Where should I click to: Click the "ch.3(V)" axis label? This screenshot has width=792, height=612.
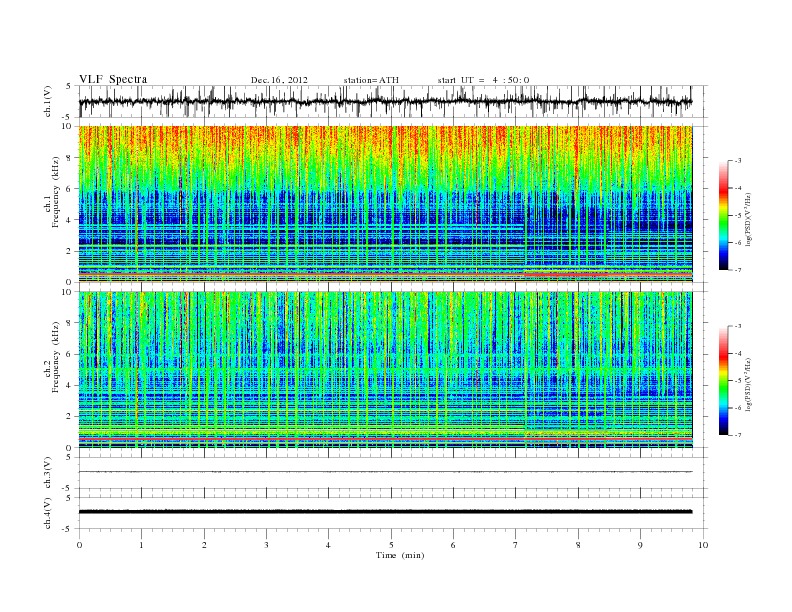point(48,473)
